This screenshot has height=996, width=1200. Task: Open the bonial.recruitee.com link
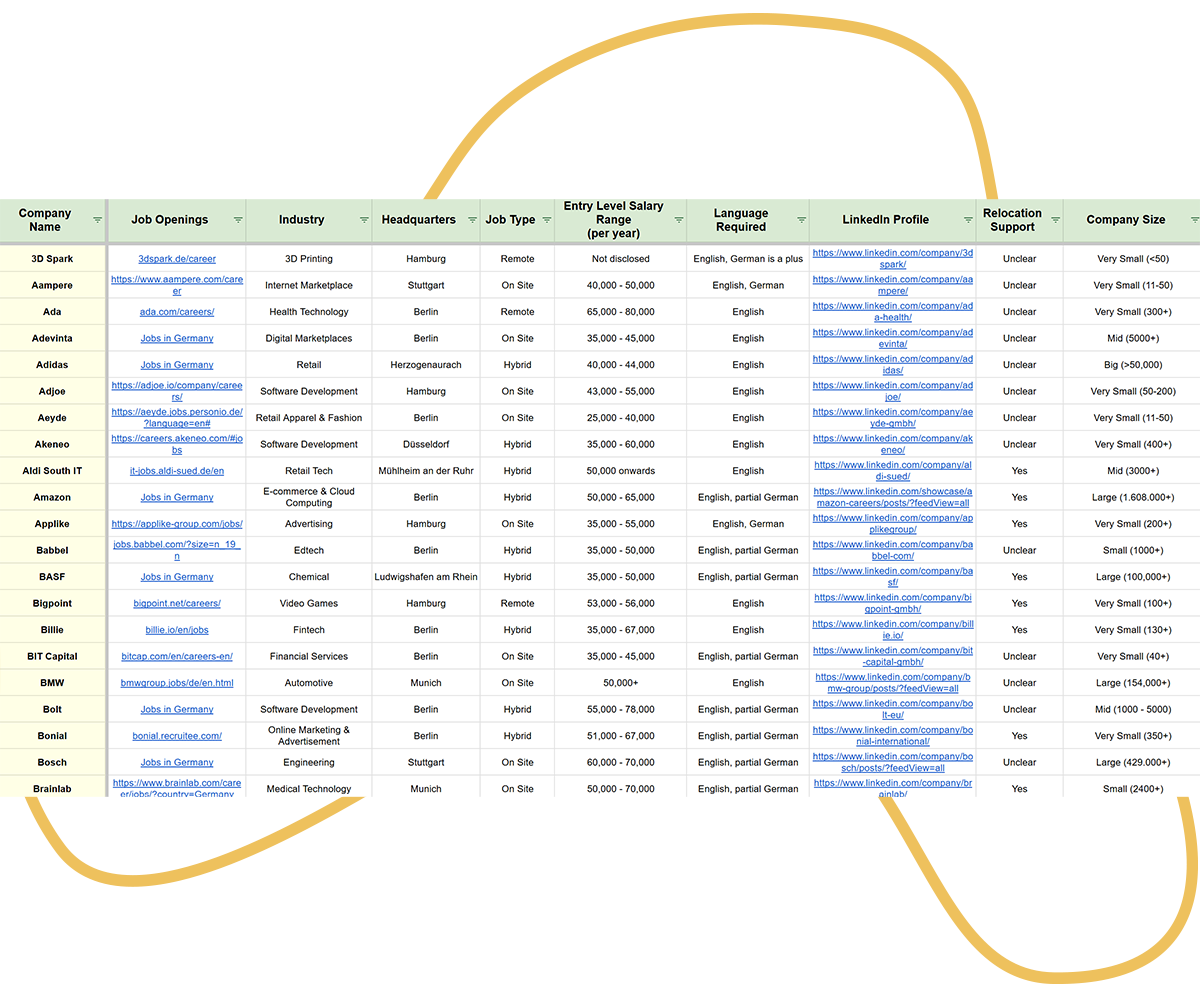click(x=177, y=736)
